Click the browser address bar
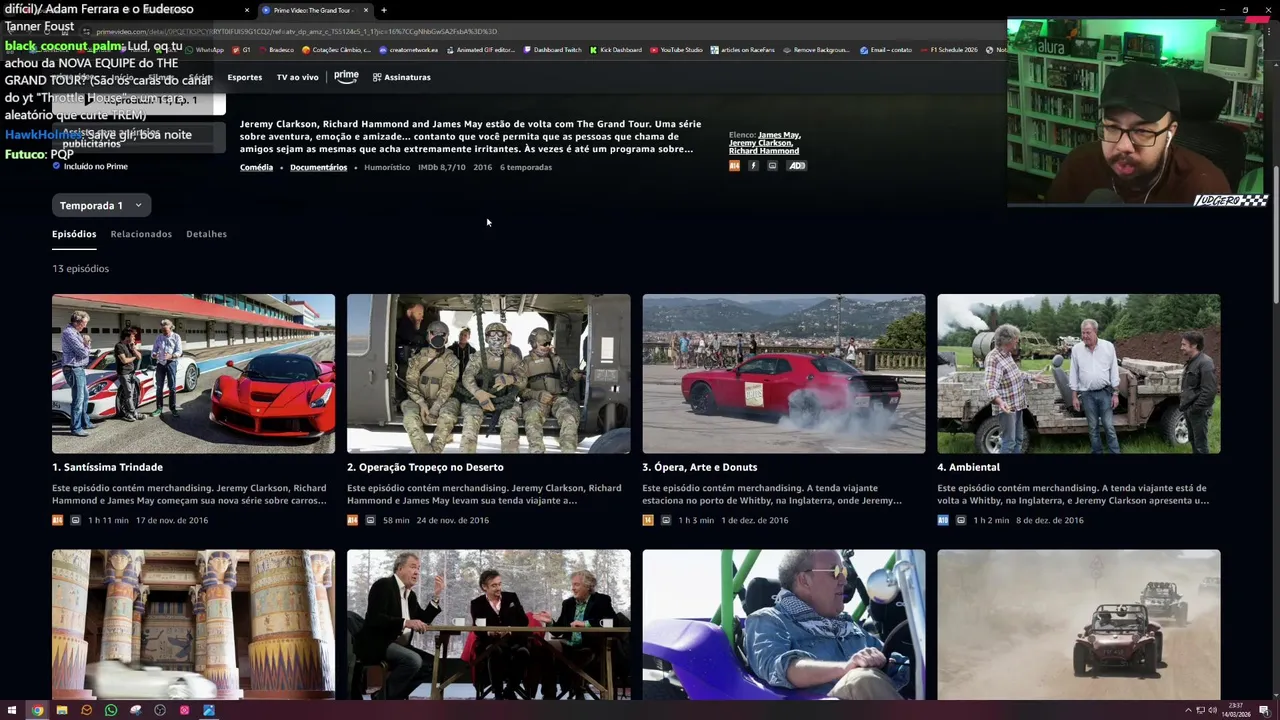The height and width of the screenshot is (720, 1280). (540, 31)
